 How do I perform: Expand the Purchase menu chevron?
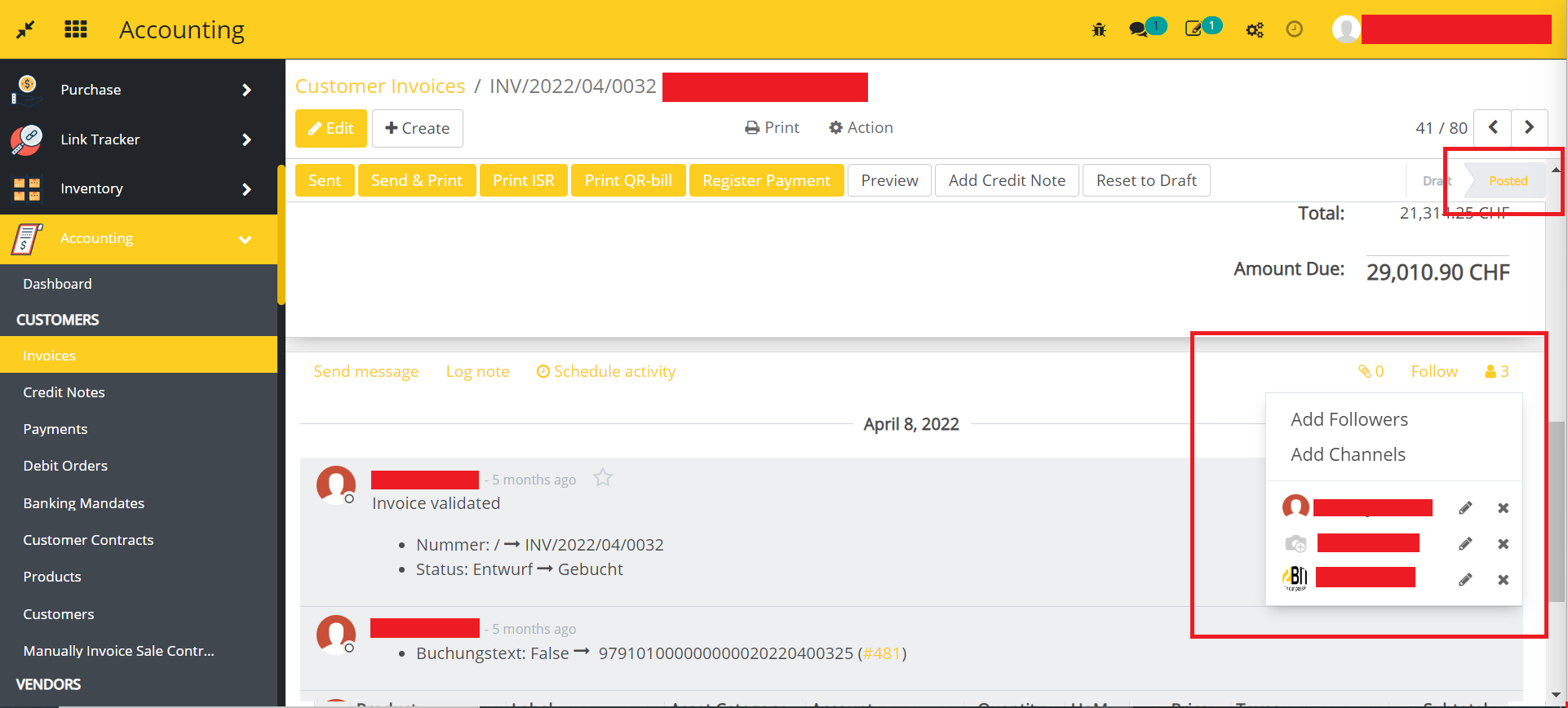tap(246, 90)
